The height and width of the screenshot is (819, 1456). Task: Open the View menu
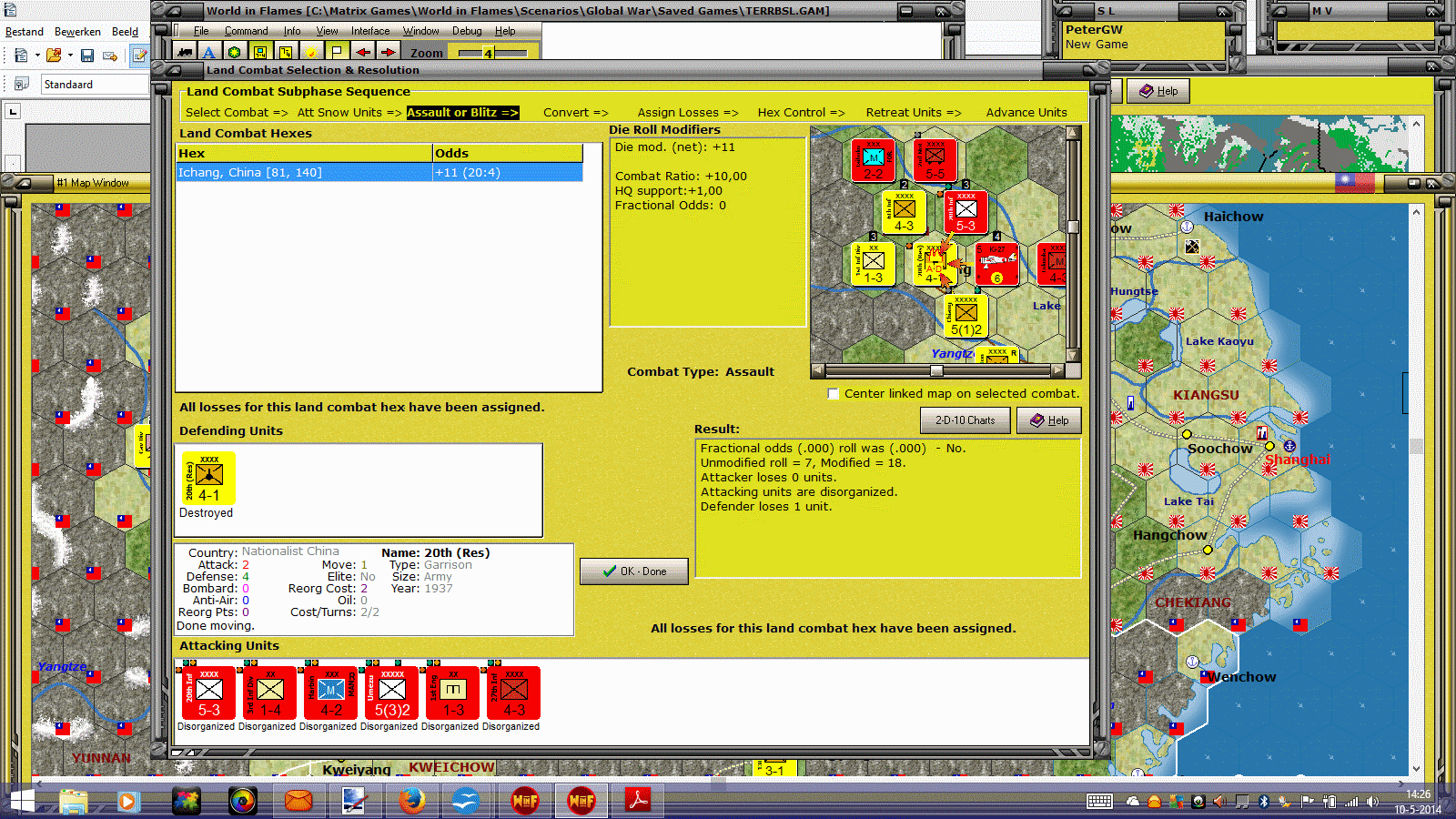tap(327, 31)
